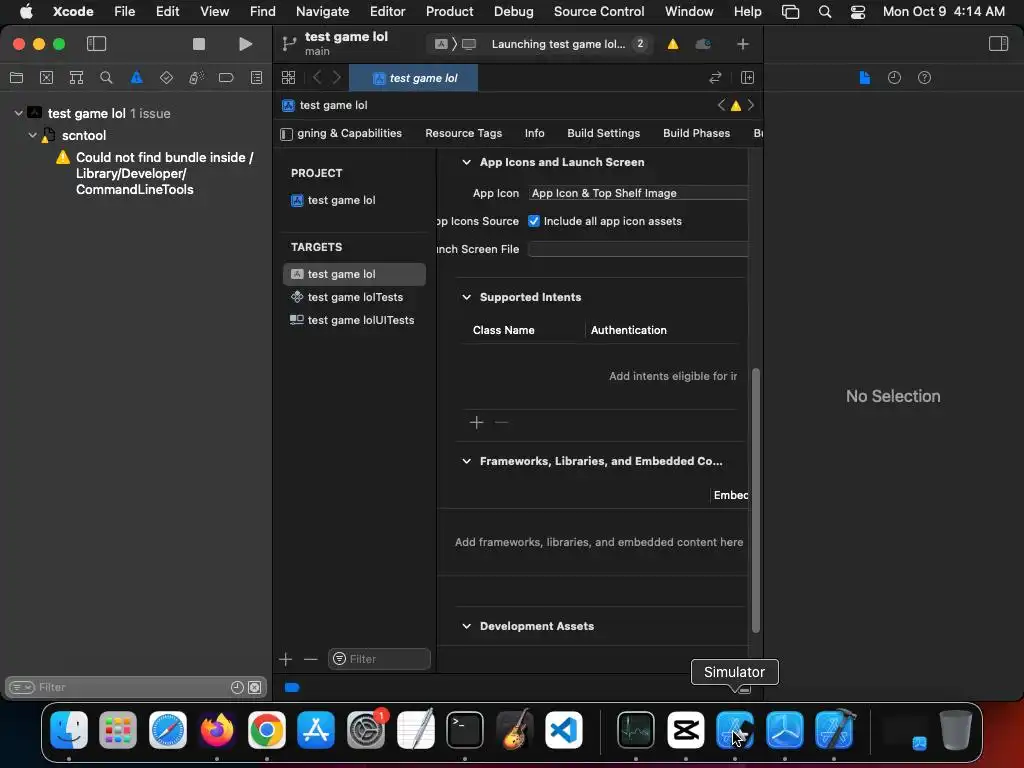Open the Launch Screen File combo box
The image size is (1024, 768).
point(638,249)
